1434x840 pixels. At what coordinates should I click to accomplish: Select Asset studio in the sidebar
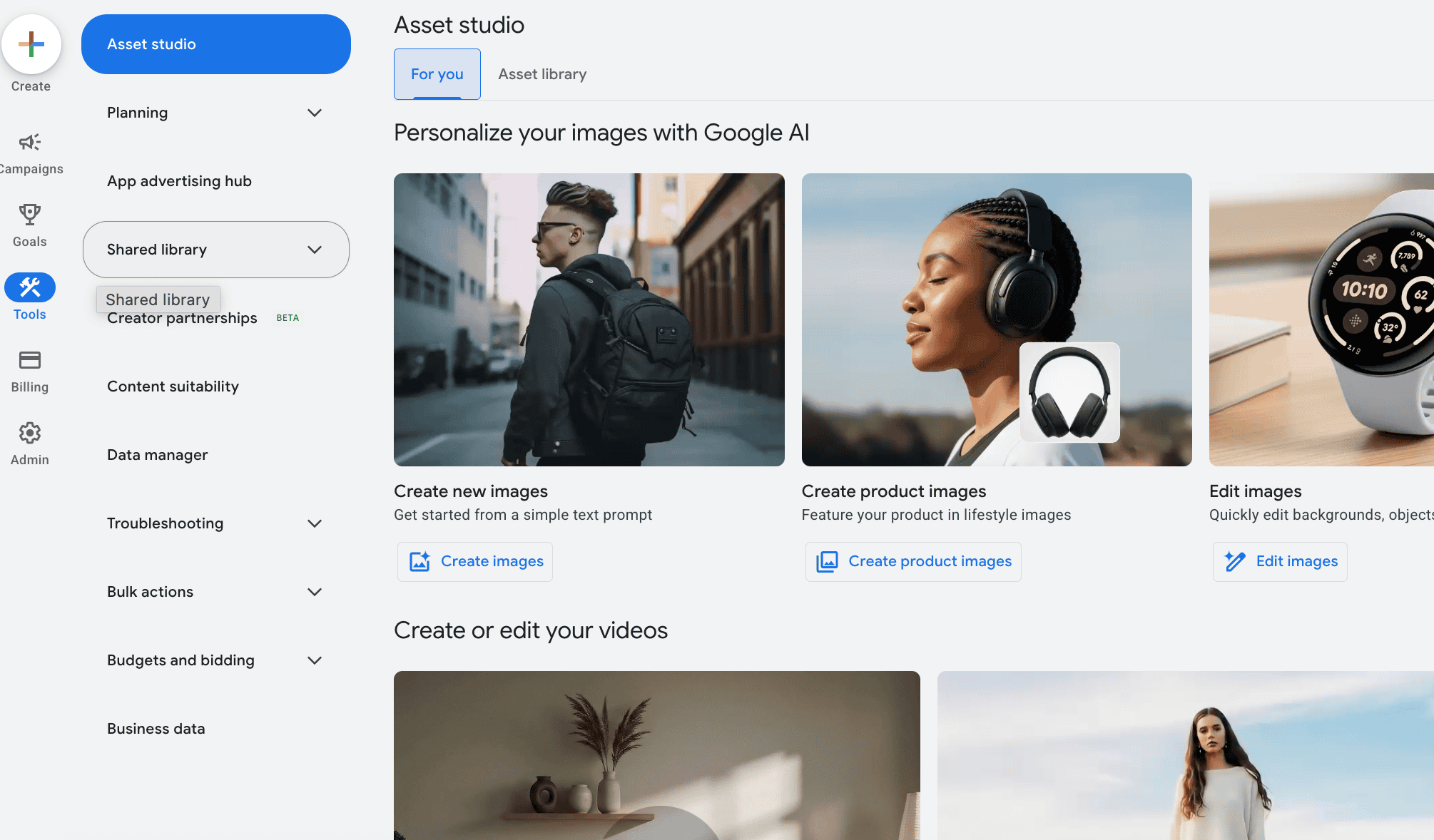216,44
